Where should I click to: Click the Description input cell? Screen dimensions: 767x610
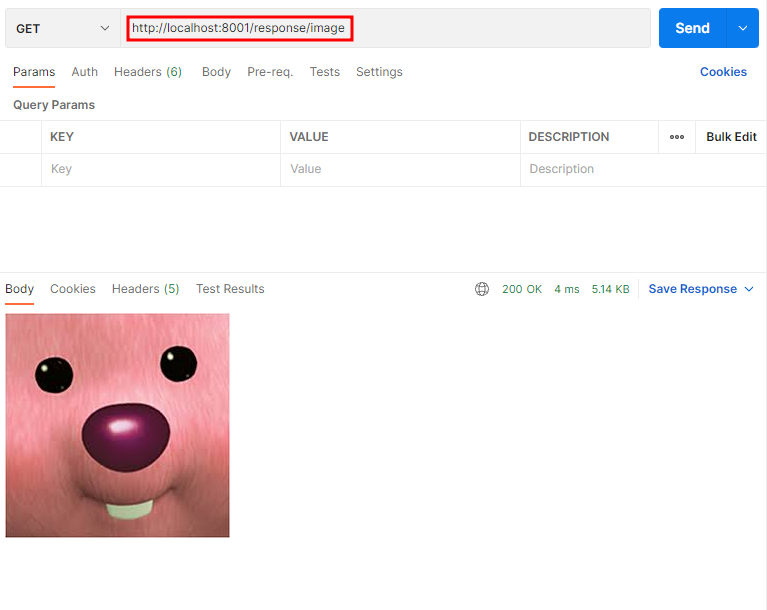pos(643,169)
